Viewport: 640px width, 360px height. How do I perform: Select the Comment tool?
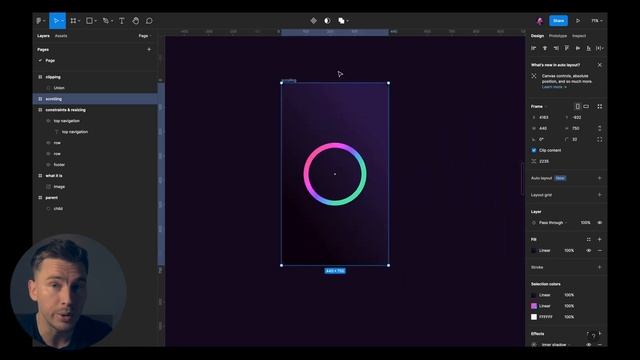click(x=149, y=21)
